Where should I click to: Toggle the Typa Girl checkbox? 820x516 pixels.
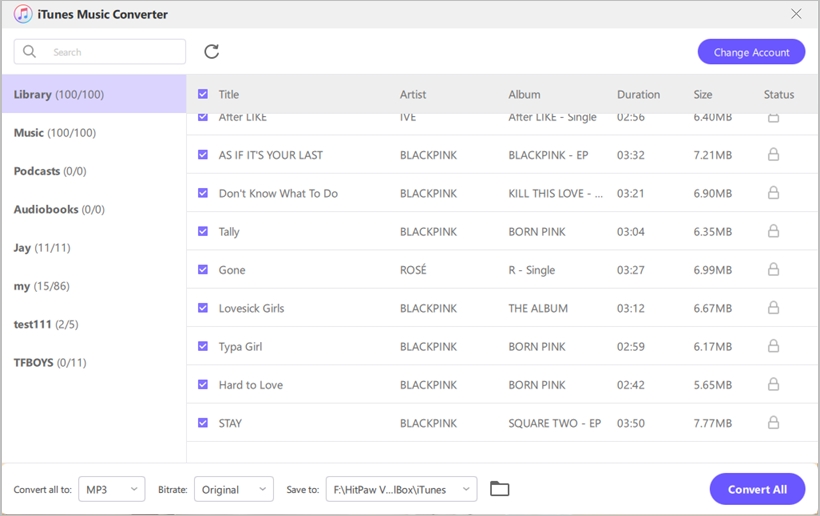point(203,346)
